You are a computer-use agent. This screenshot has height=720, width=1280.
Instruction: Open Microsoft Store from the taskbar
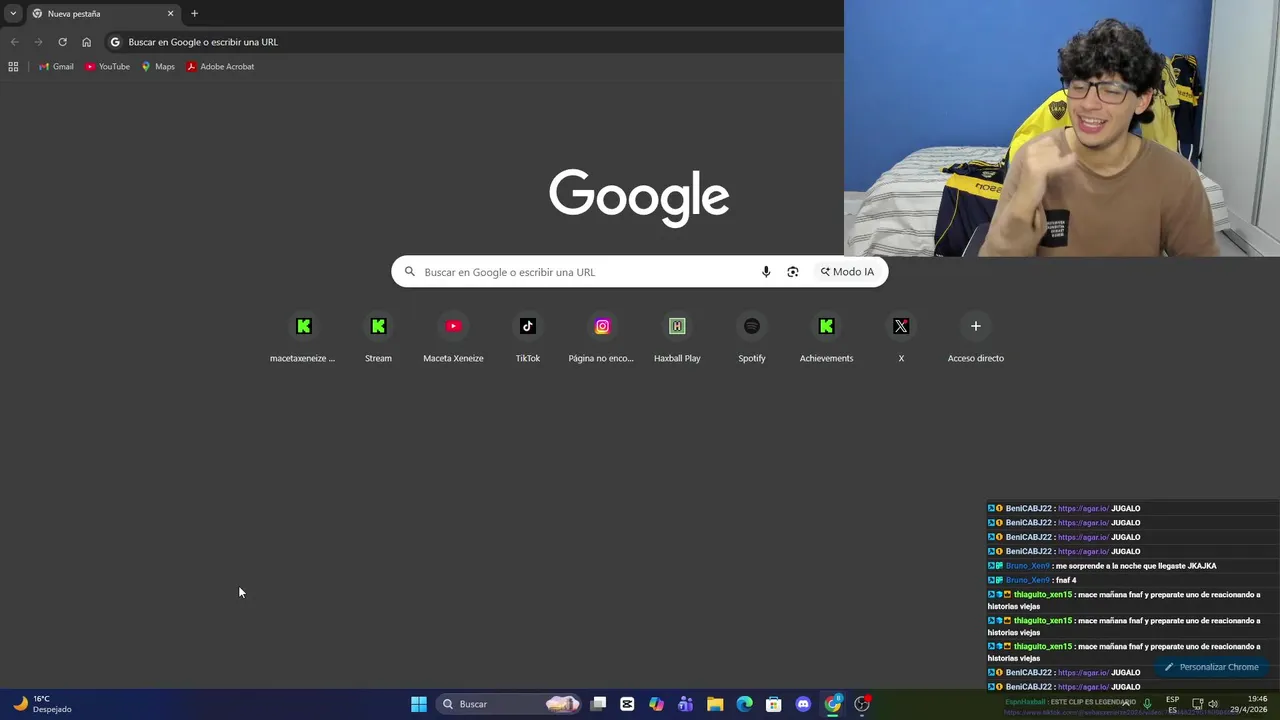pyautogui.click(x=773, y=704)
